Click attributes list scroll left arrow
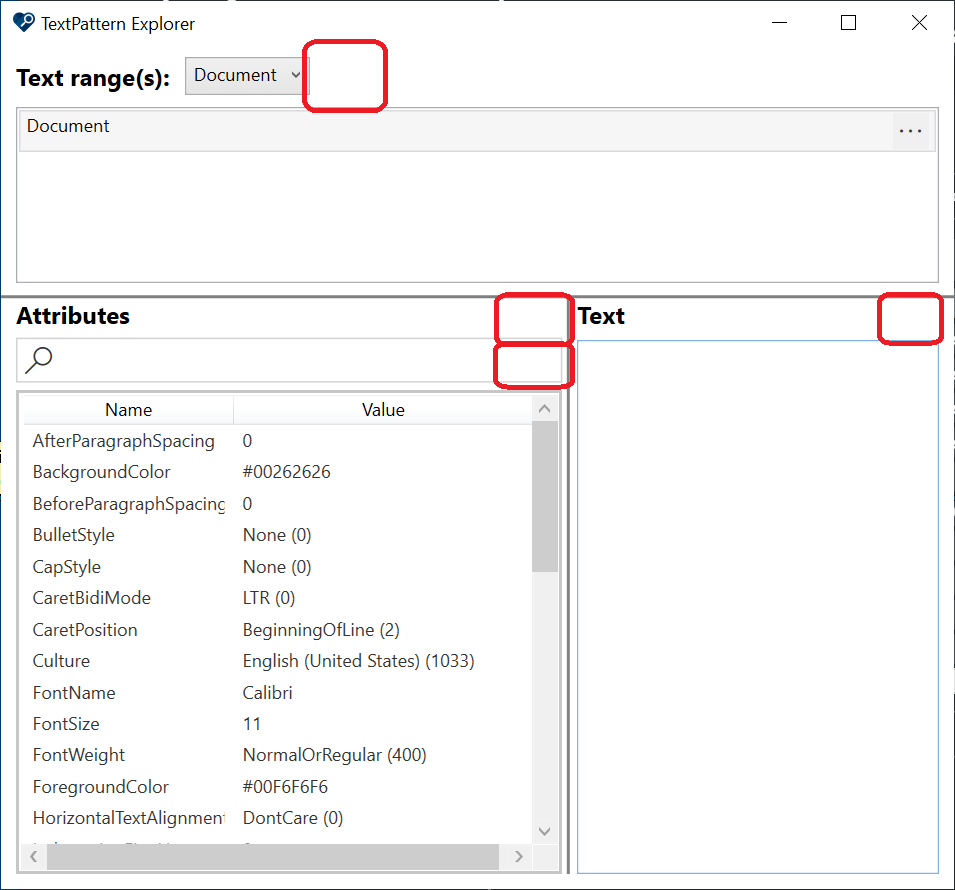955x890 pixels. [x=34, y=856]
